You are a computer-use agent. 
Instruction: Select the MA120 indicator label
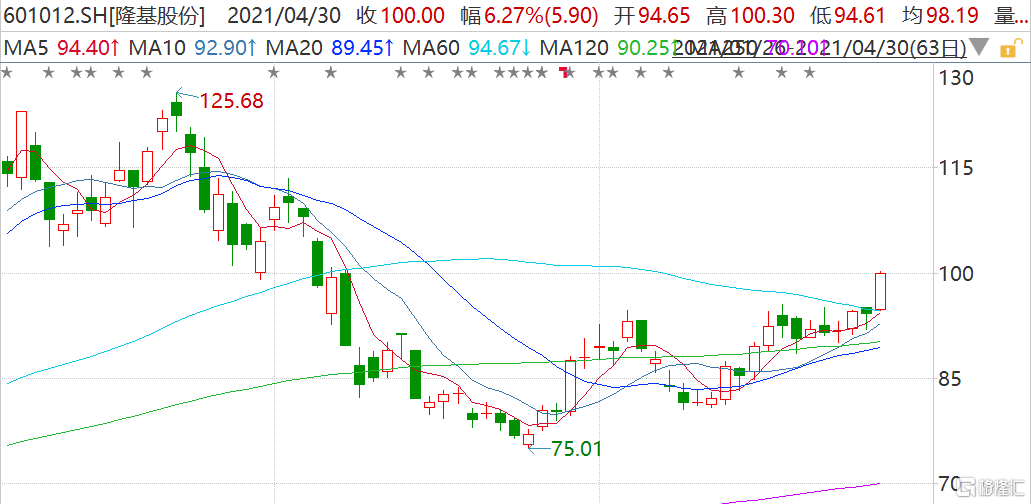click(x=608, y=48)
